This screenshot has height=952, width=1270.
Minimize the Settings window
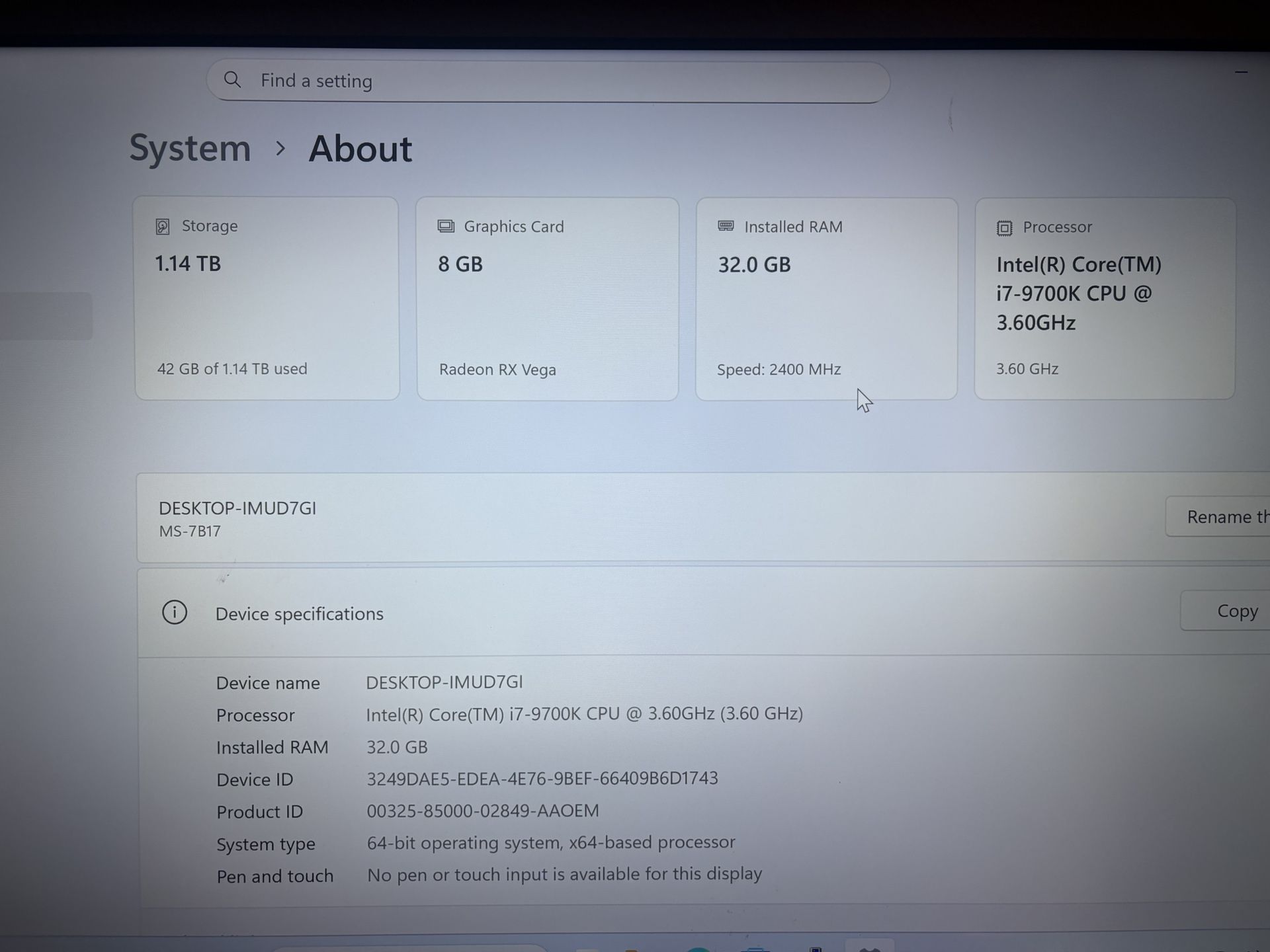pyautogui.click(x=1241, y=72)
